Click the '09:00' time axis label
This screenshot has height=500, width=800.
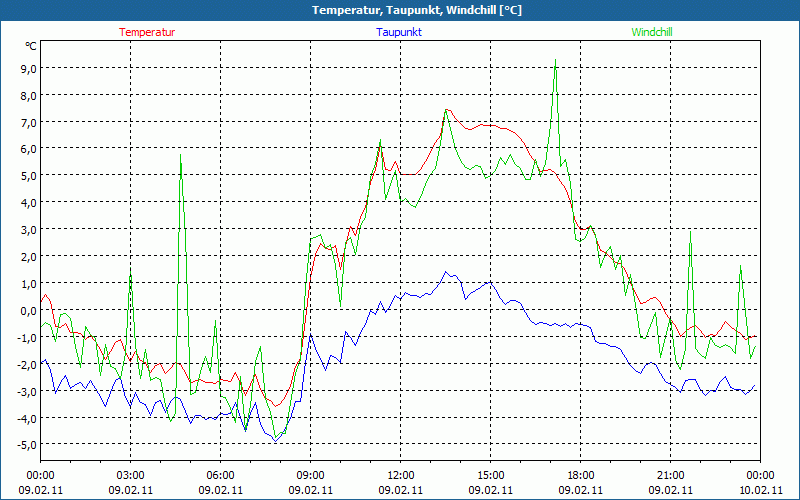click(x=310, y=476)
